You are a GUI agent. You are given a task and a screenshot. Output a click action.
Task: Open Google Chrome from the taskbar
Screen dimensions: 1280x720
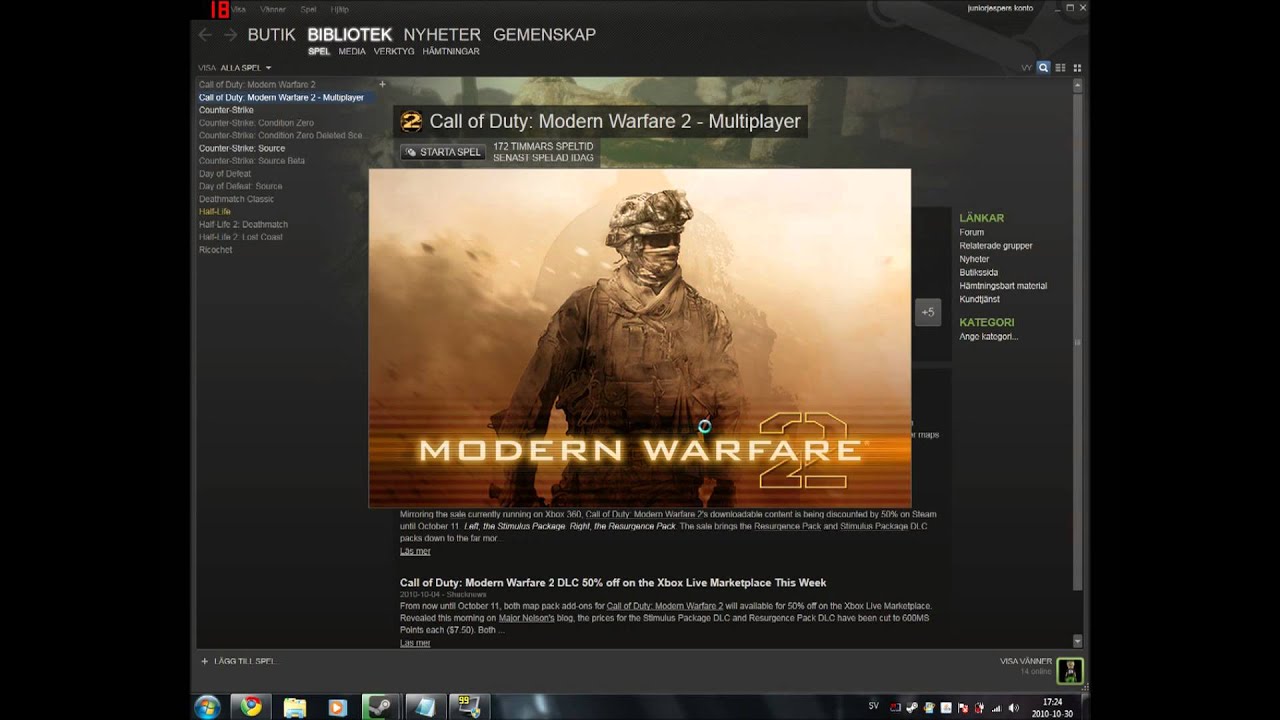(x=251, y=707)
